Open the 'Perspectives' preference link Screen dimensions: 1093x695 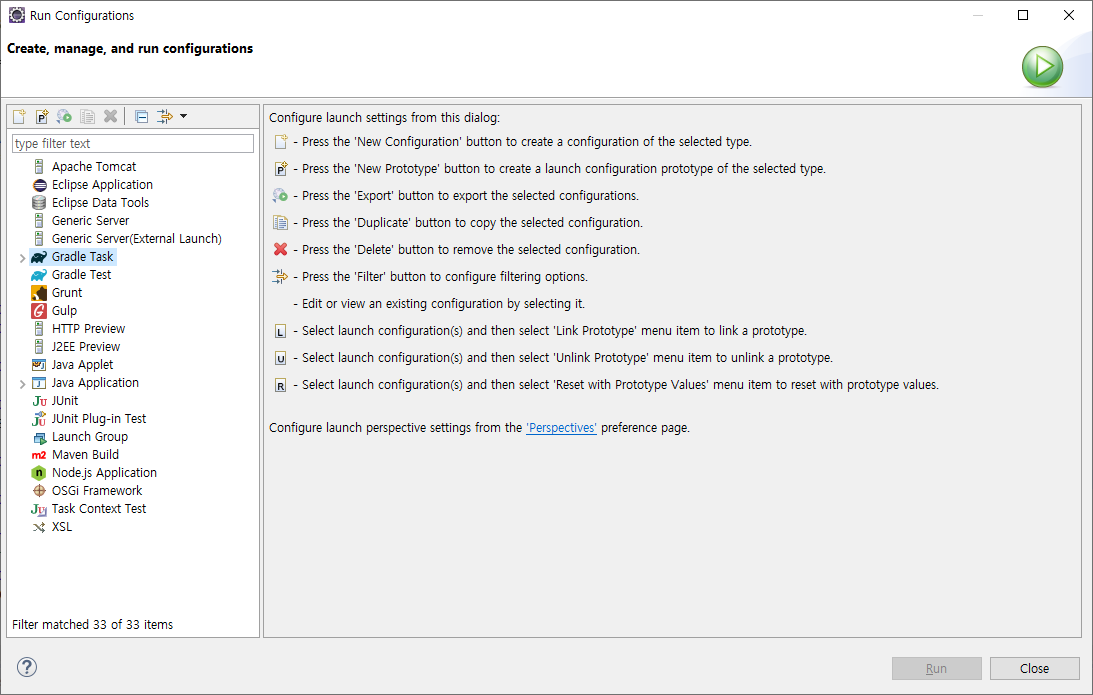point(561,428)
